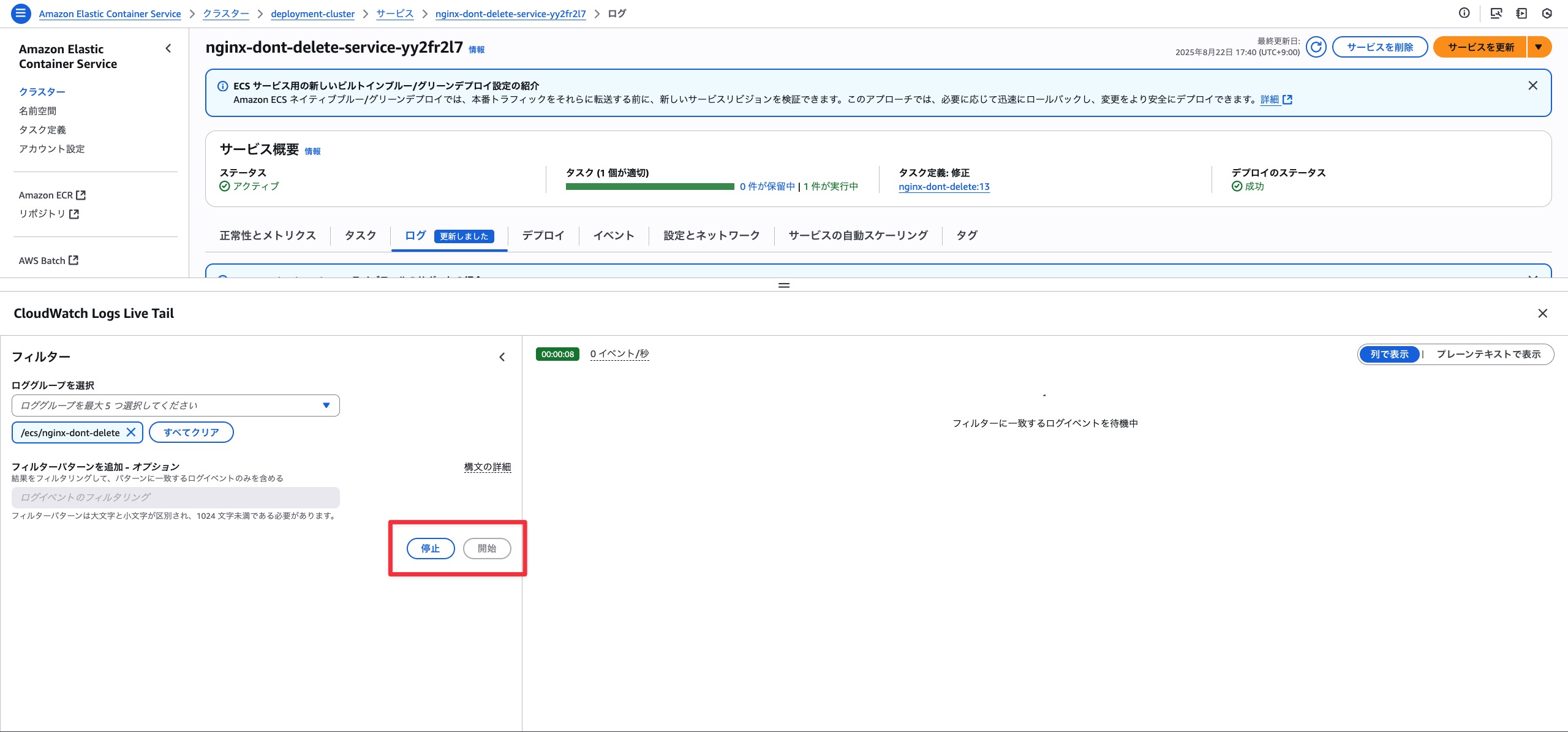Select the ログ tab
This screenshot has width=1568, height=732.
(x=415, y=236)
